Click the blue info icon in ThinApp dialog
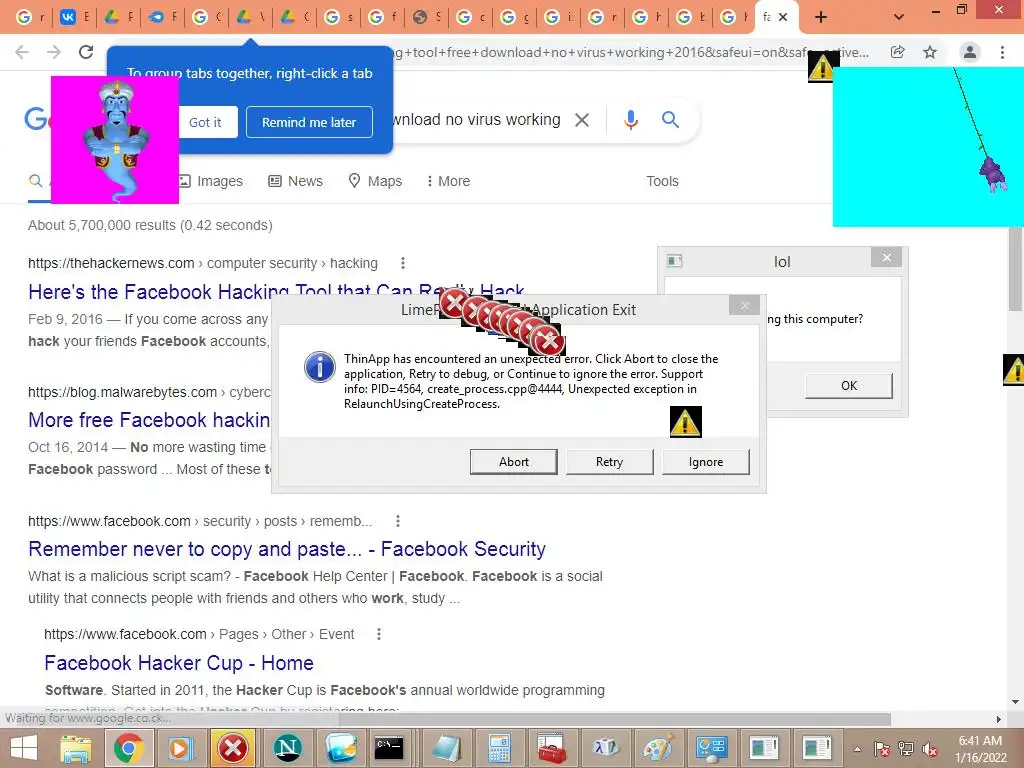1024x768 pixels. pos(320,367)
